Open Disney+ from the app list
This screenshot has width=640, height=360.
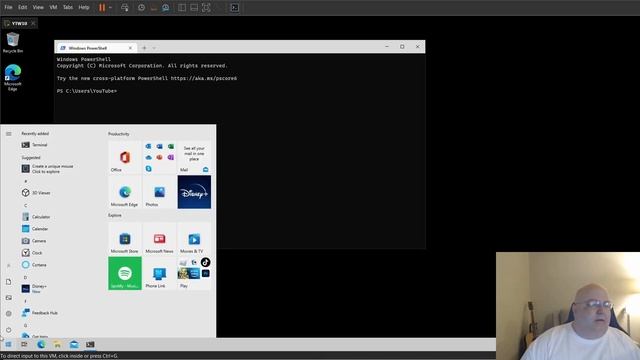[34, 289]
